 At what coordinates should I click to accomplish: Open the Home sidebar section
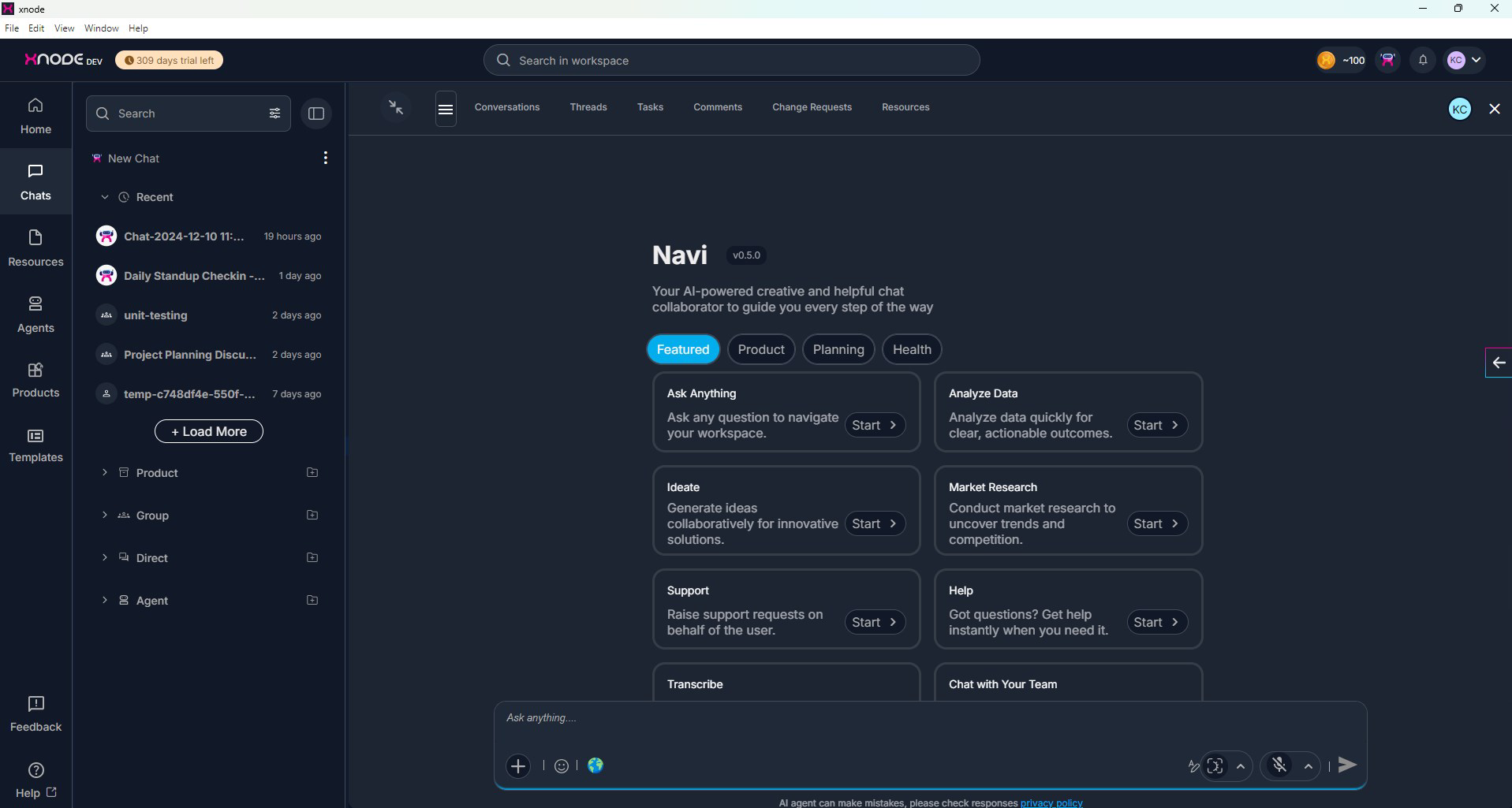point(35,116)
